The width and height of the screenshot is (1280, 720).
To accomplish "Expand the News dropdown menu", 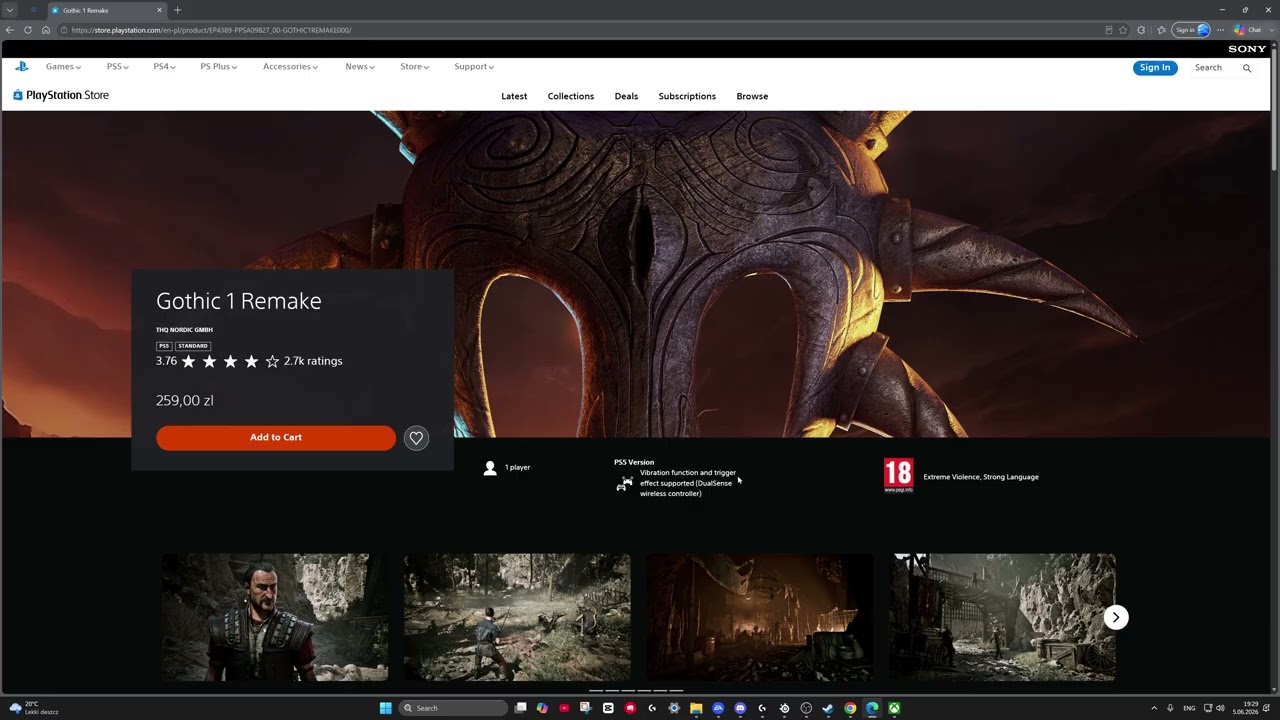I will tap(360, 67).
